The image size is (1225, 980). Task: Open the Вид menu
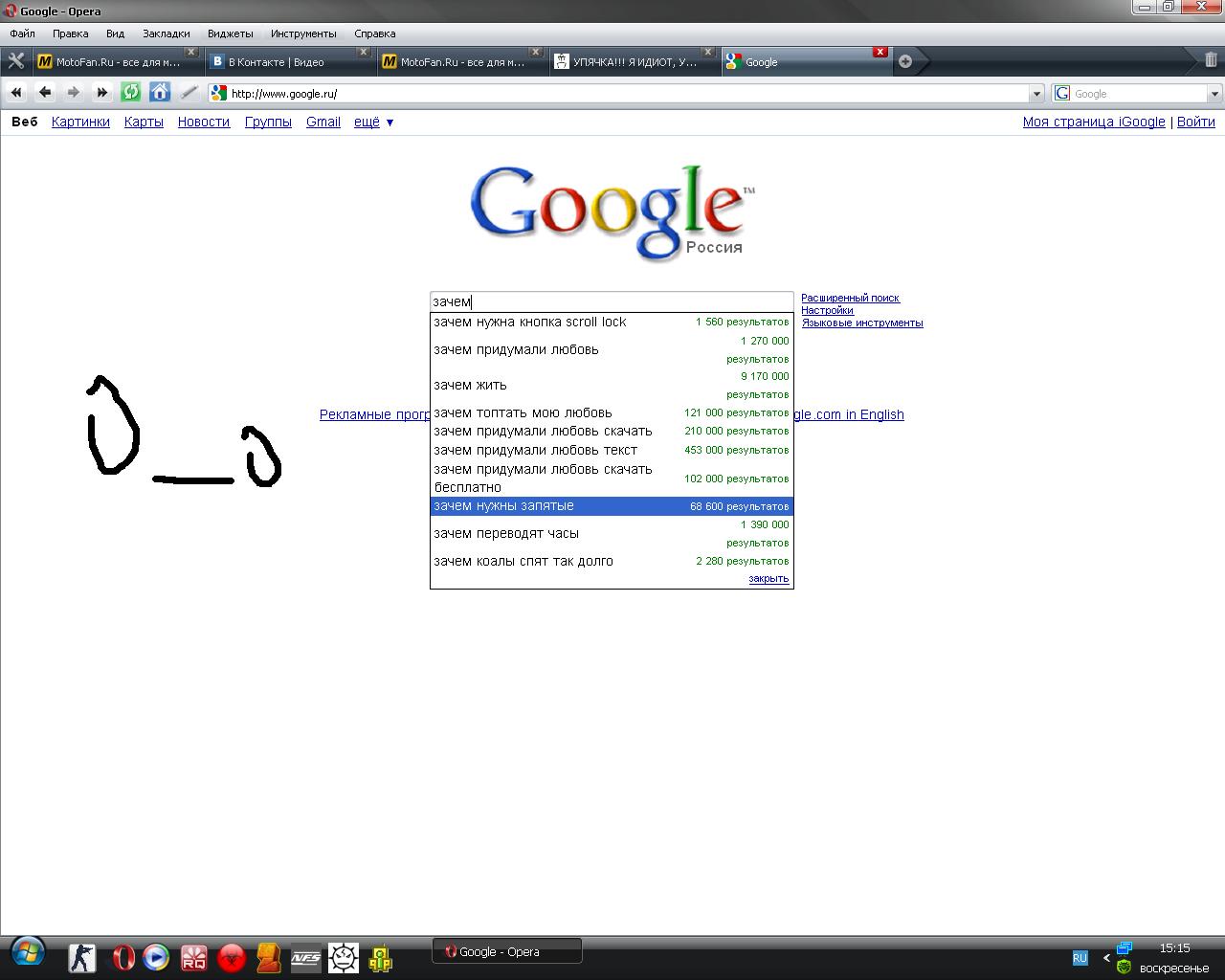coord(115,33)
